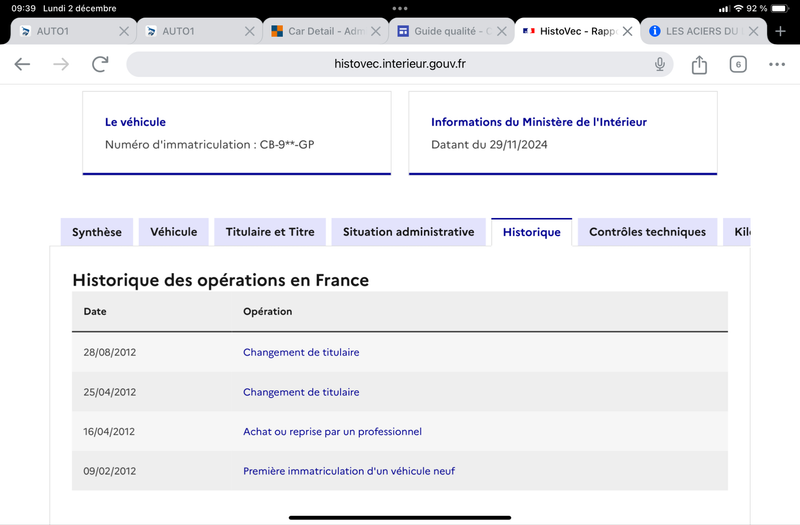This screenshot has width=800, height=525.
Task: Close the second AUTO1 tab
Action: [249, 31]
